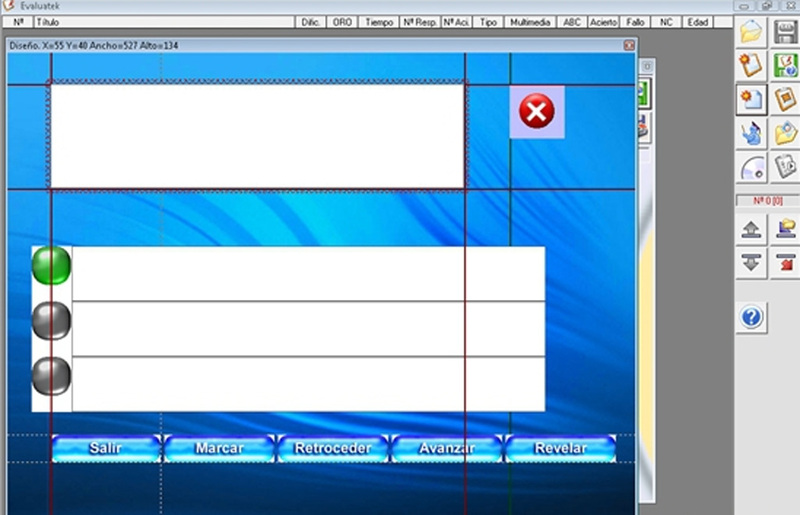Select the second gray answer button
This screenshot has width=800, height=515.
click(x=51, y=321)
